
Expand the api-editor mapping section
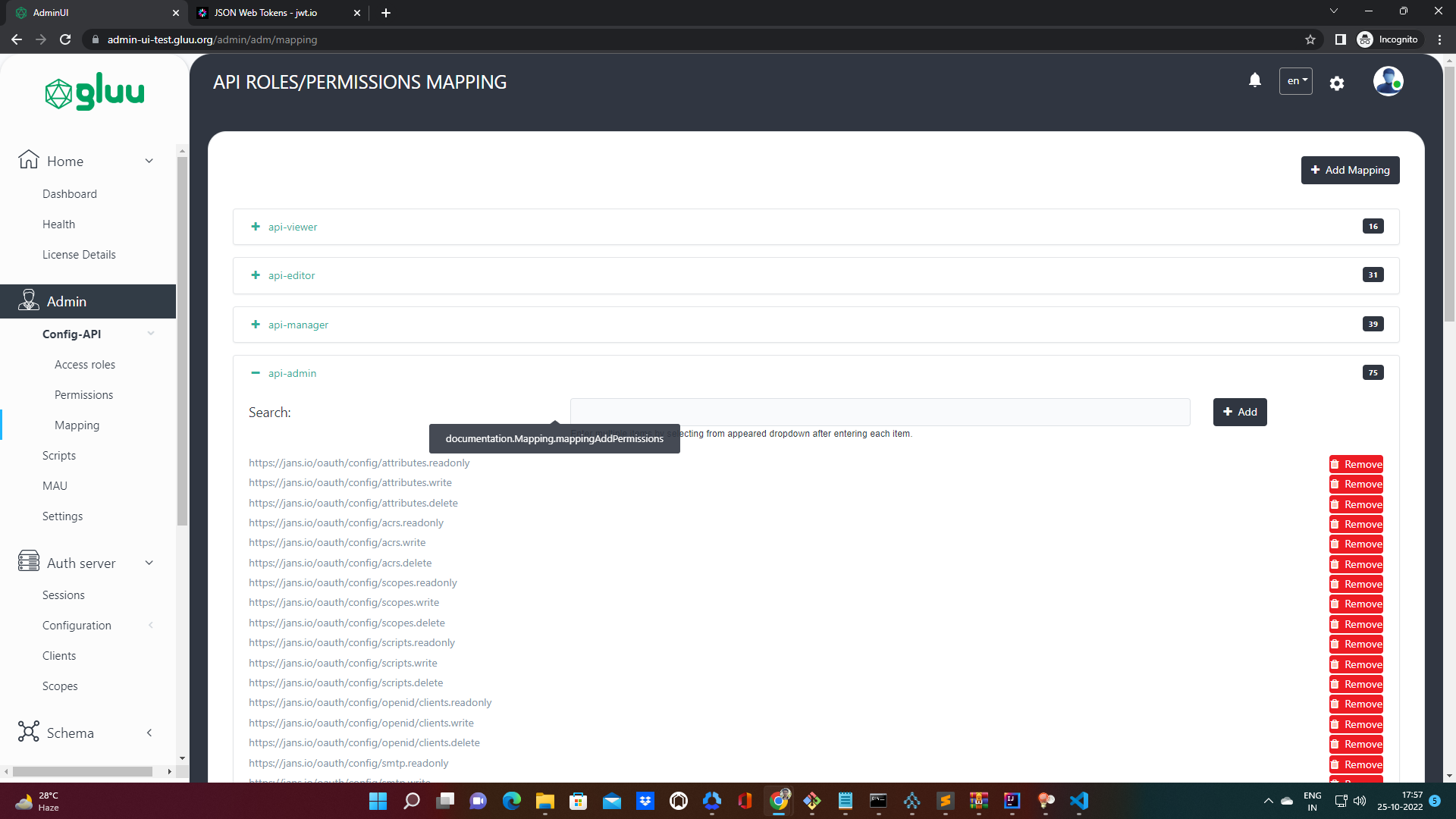(255, 275)
